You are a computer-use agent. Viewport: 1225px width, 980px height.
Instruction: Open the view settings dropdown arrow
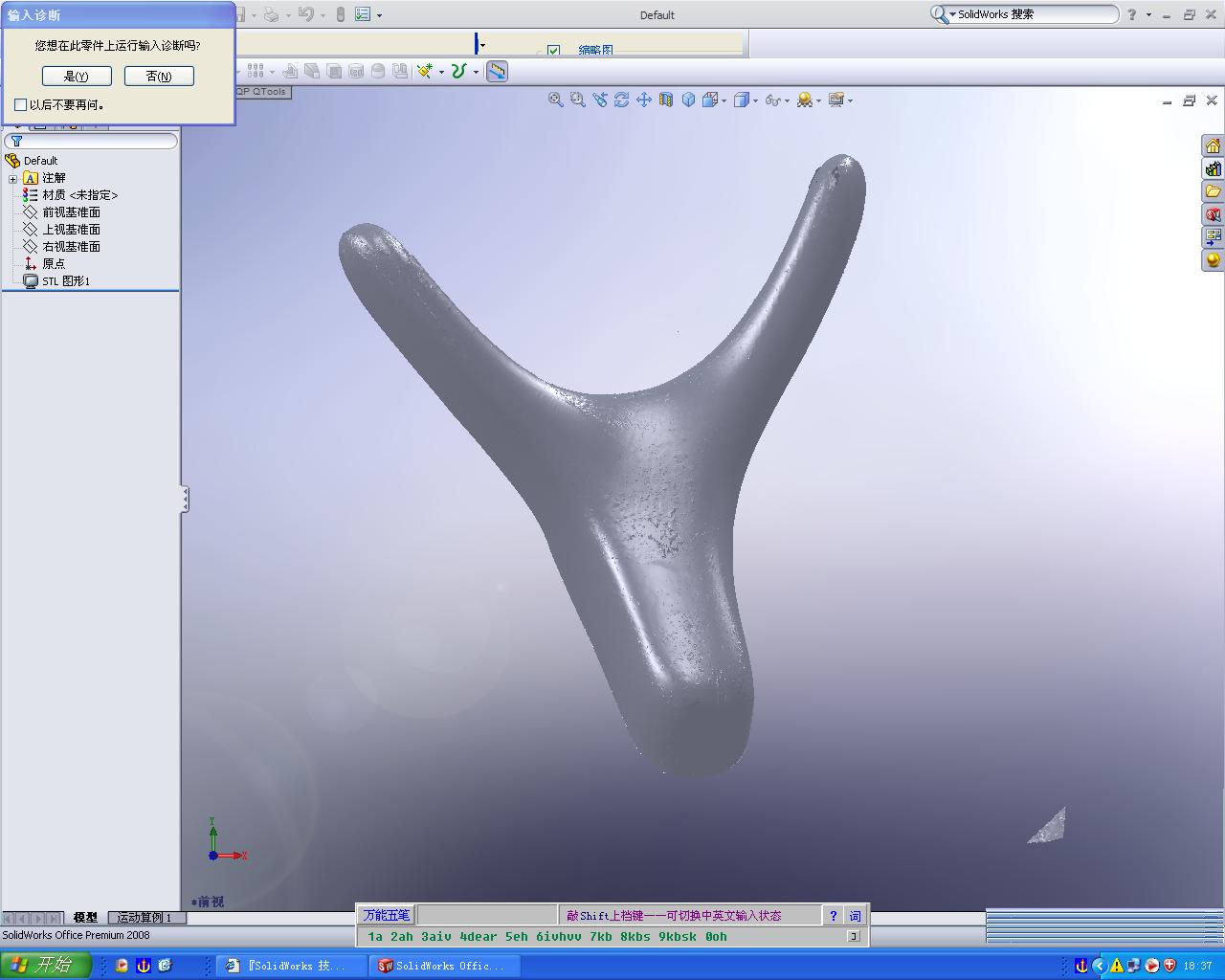tap(850, 100)
